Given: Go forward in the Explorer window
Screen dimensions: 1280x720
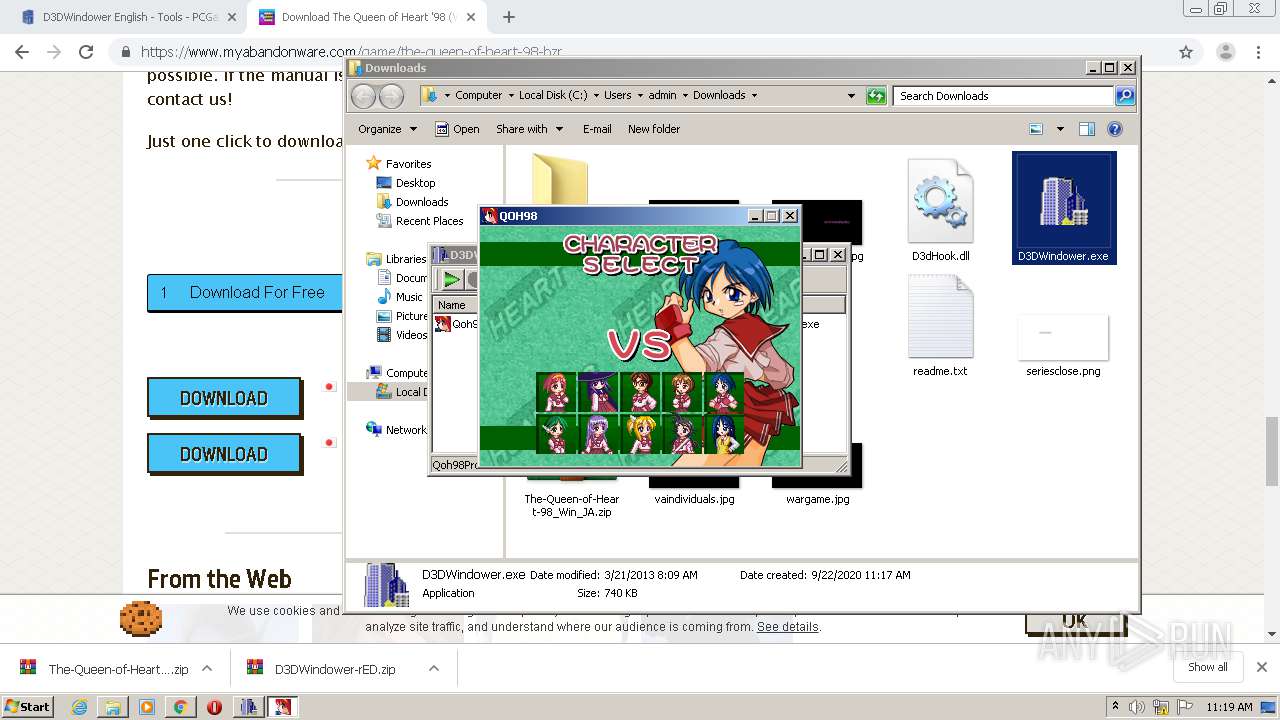Looking at the screenshot, I should 391,96.
